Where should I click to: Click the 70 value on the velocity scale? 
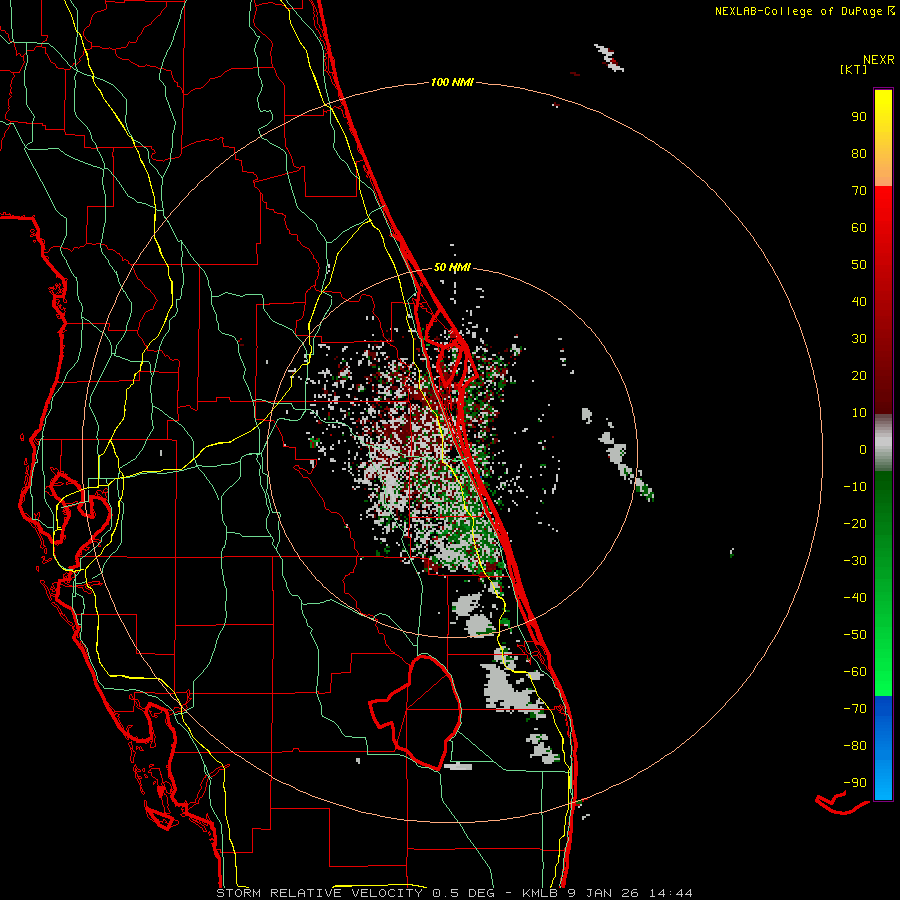859,191
